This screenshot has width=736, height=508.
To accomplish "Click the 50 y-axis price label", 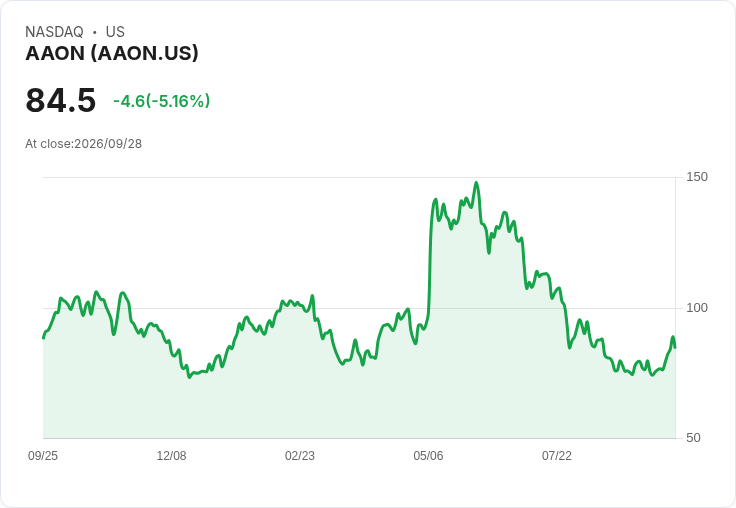I will tap(693, 438).
